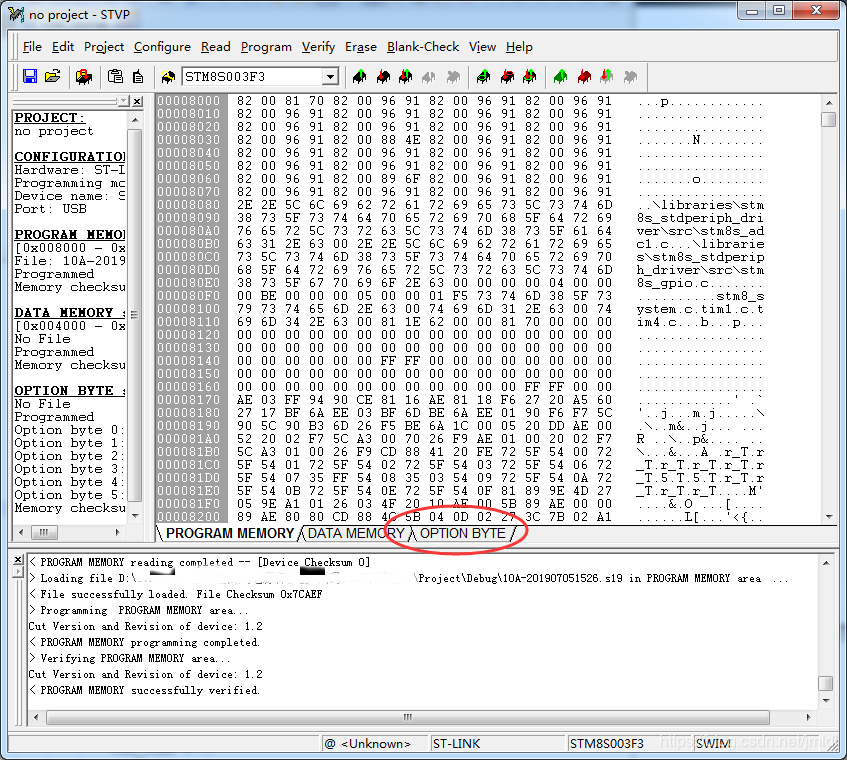Open the STM8S003F3 device dropdown
The width and height of the screenshot is (847, 760).
point(330,77)
